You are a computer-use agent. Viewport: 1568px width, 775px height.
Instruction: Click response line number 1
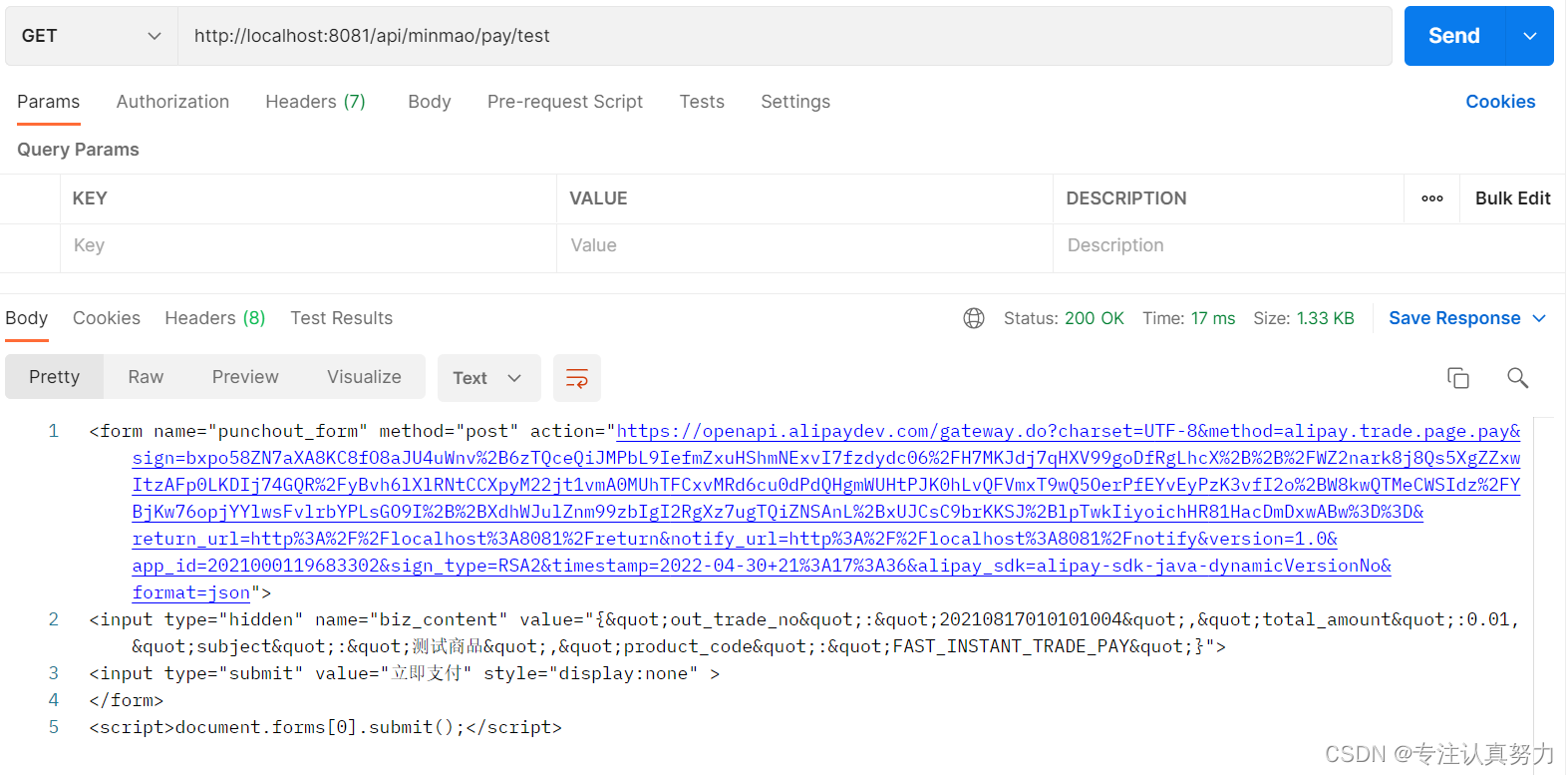53,431
